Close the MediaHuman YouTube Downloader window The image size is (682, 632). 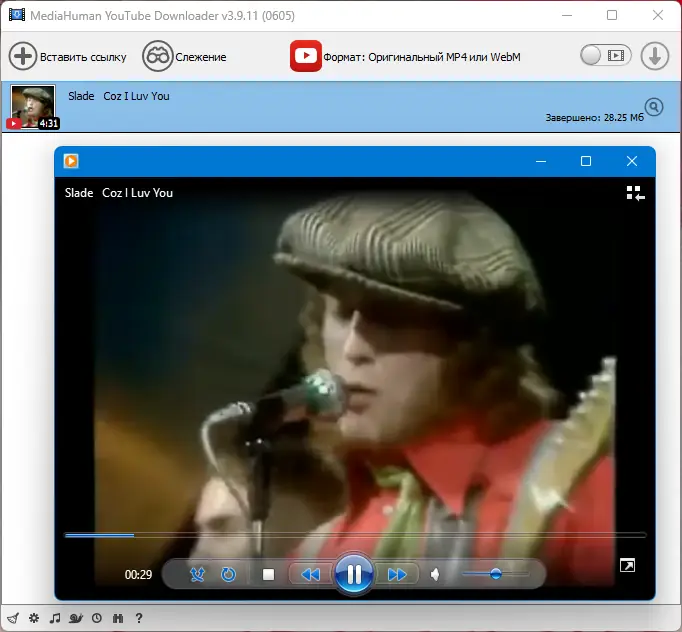click(658, 15)
